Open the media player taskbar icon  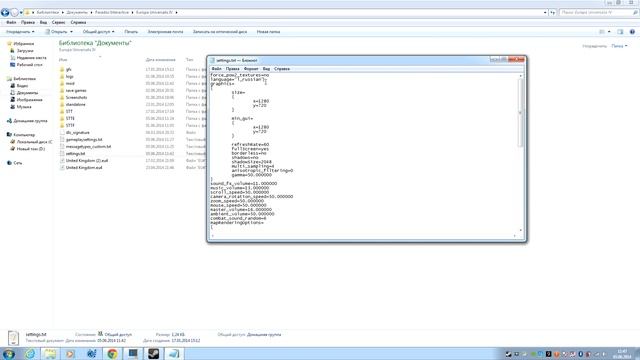click(x=71, y=353)
